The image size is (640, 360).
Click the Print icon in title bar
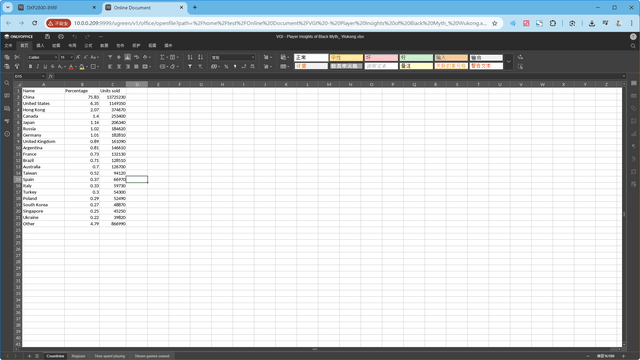(x=61, y=37)
